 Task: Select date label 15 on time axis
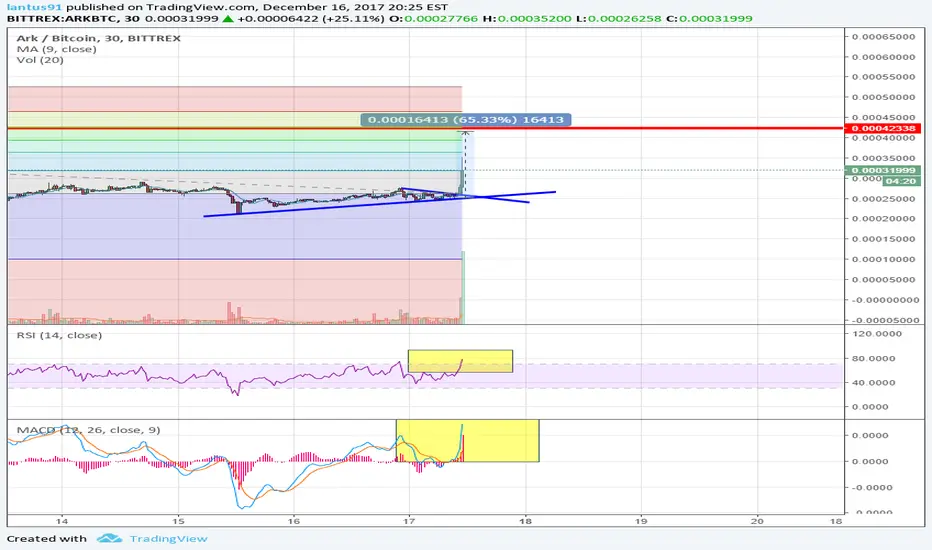tap(178, 521)
